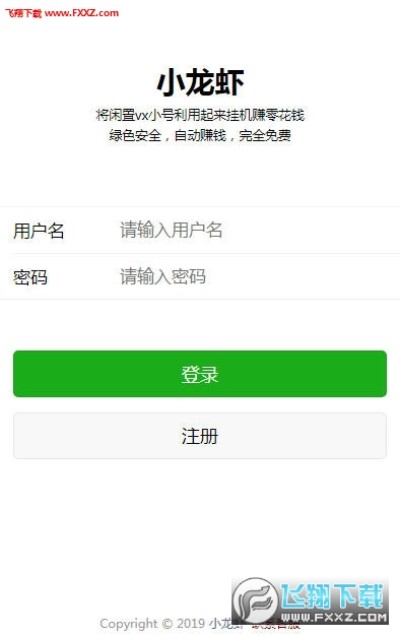
Task: Click the divider between username and password rows
Action: coord(205,254)
